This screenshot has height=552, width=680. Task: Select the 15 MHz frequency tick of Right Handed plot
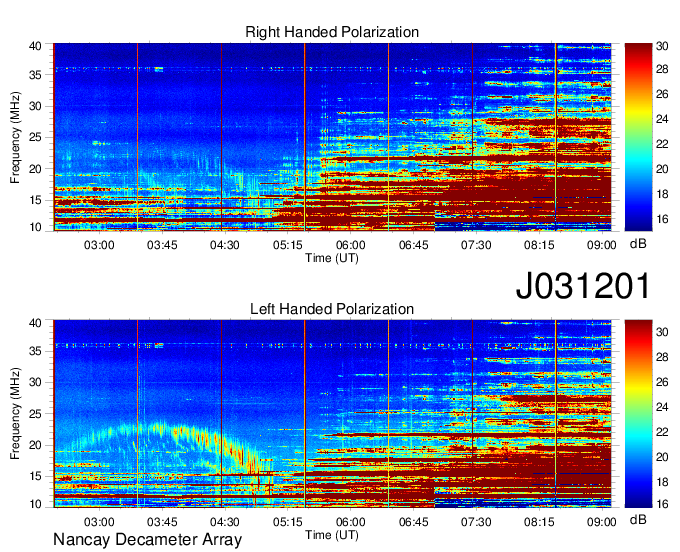pos(35,200)
